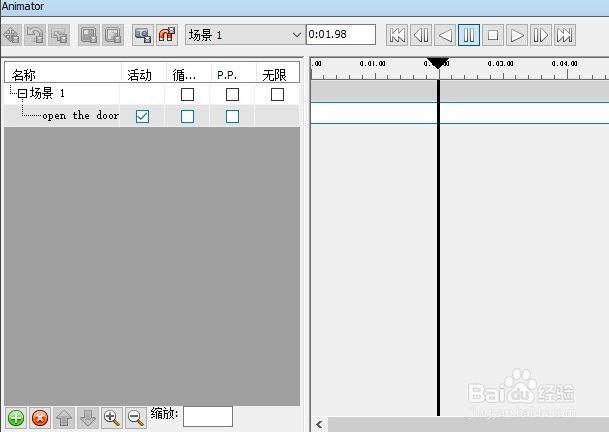The width and height of the screenshot is (609, 432).
Task: Uncheck the 活动 checkbox for open the door
Action: (143, 116)
